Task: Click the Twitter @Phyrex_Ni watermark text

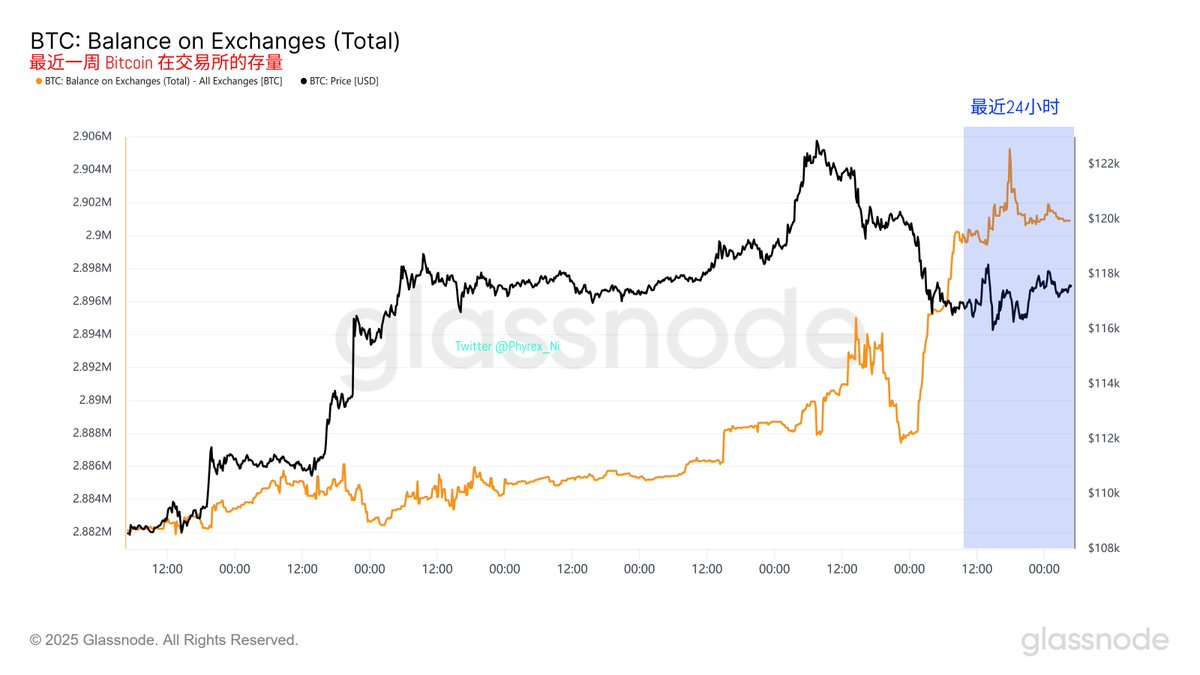Action: click(508, 346)
